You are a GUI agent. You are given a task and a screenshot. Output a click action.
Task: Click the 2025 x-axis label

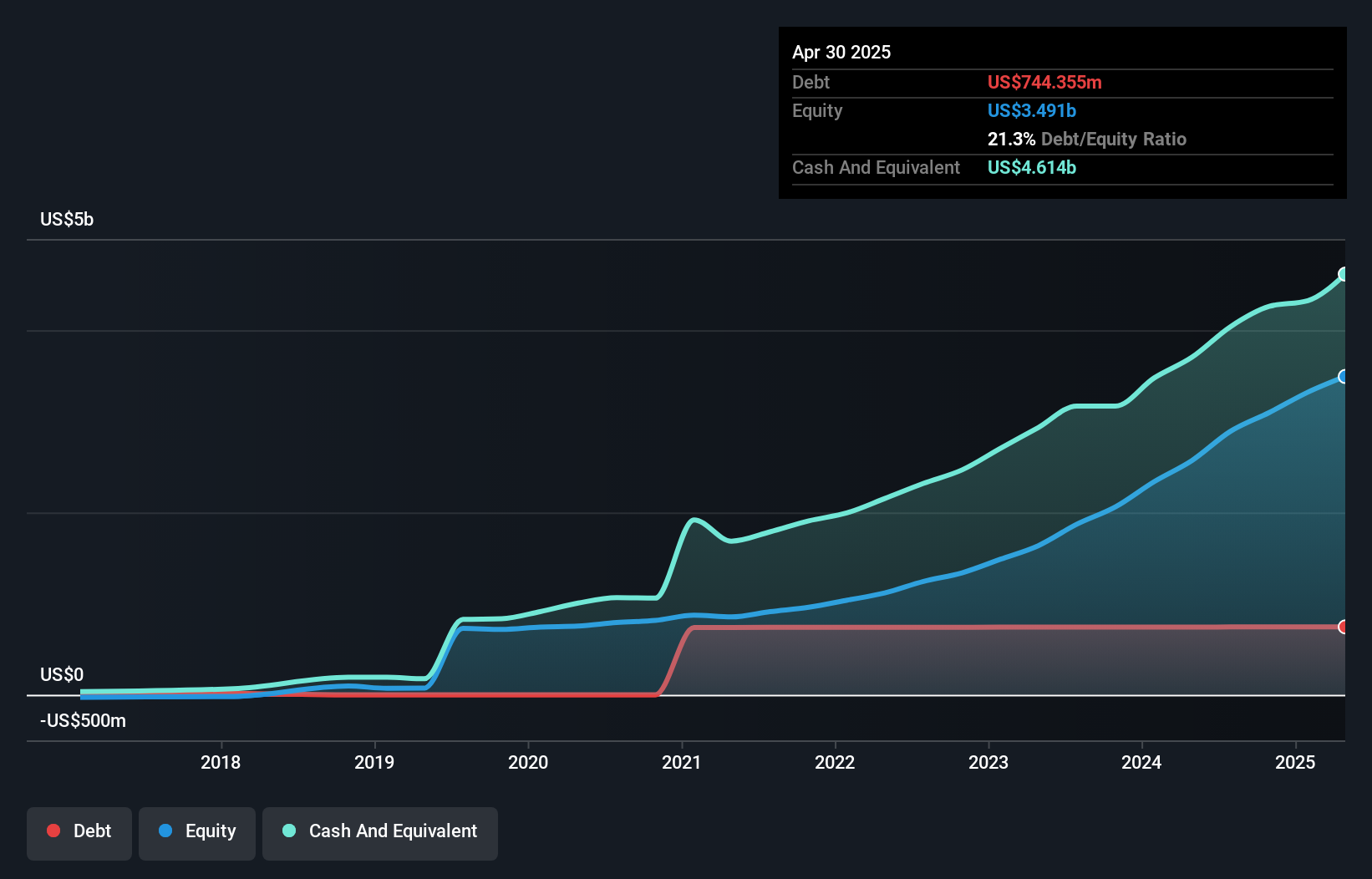click(1295, 762)
